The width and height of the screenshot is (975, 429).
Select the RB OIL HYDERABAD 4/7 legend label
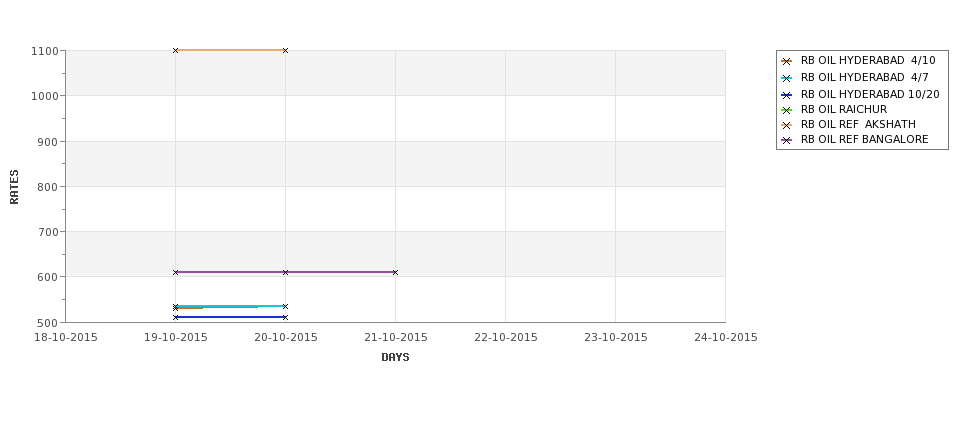[864, 77]
